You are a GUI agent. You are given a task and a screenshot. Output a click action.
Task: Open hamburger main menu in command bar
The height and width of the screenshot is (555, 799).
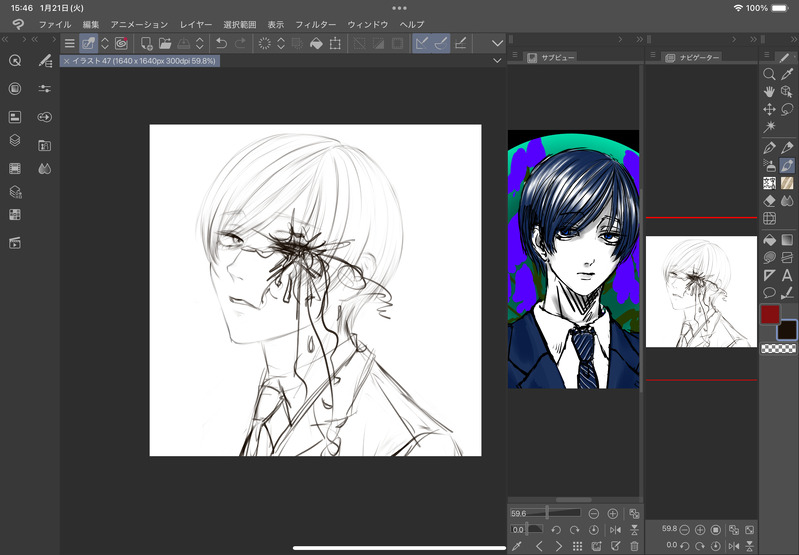point(70,43)
